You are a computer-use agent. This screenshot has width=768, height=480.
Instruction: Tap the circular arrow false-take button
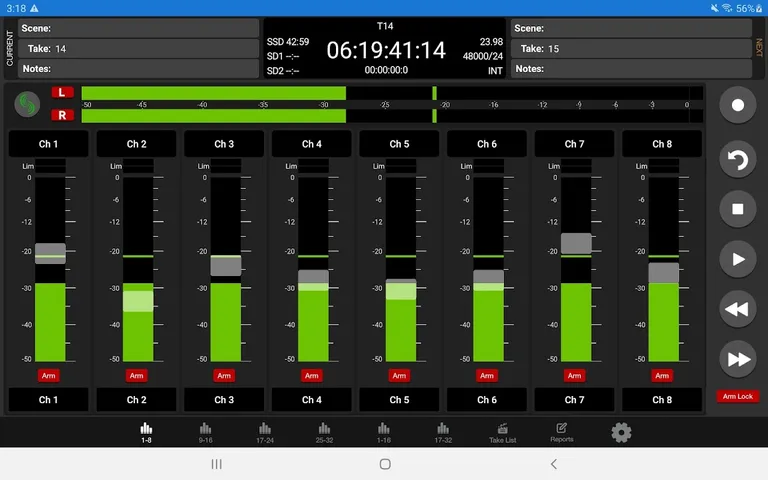[738, 160]
